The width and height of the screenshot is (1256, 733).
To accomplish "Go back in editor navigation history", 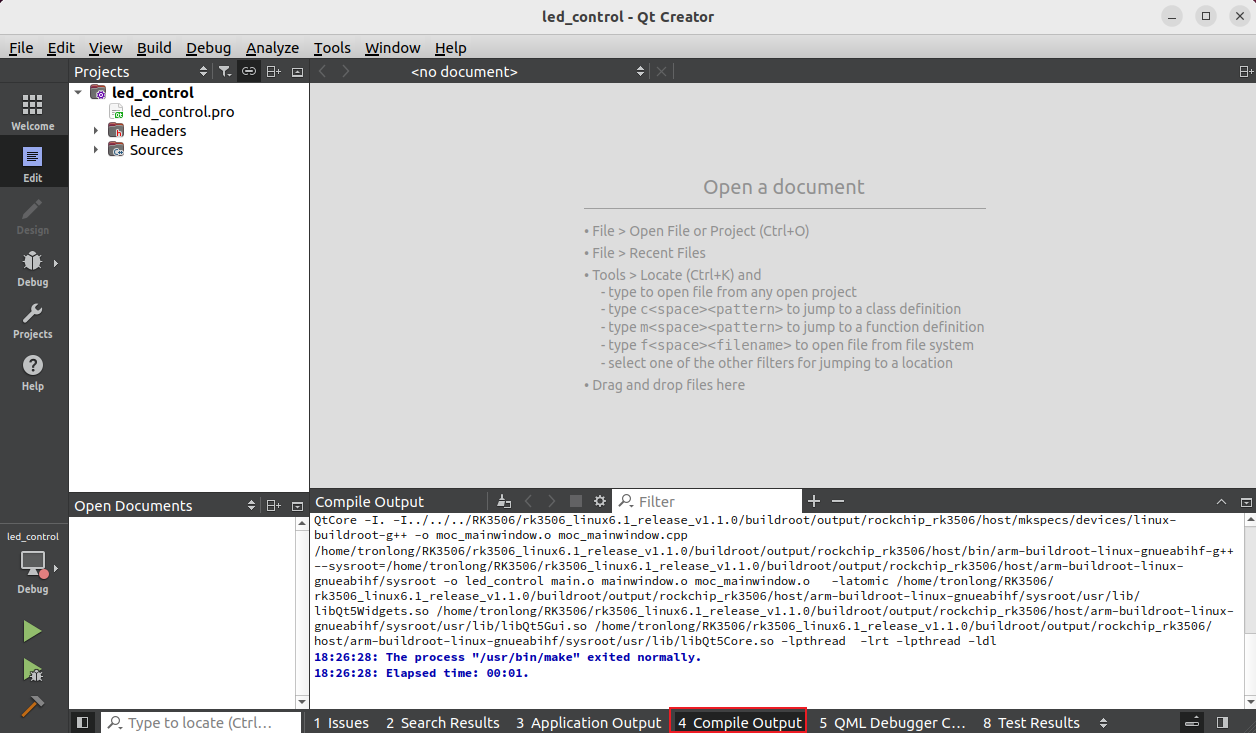I will pos(322,72).
